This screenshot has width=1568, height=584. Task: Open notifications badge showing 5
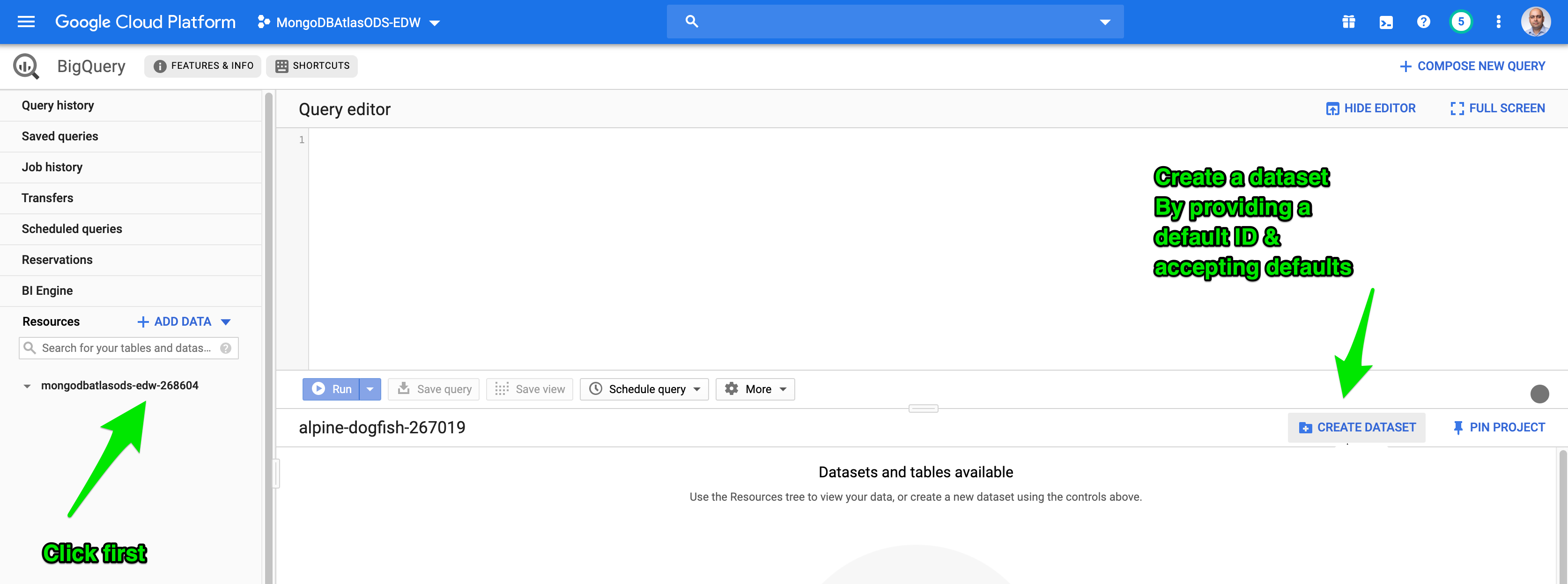pyautogui.click(x=1461, y=22)
